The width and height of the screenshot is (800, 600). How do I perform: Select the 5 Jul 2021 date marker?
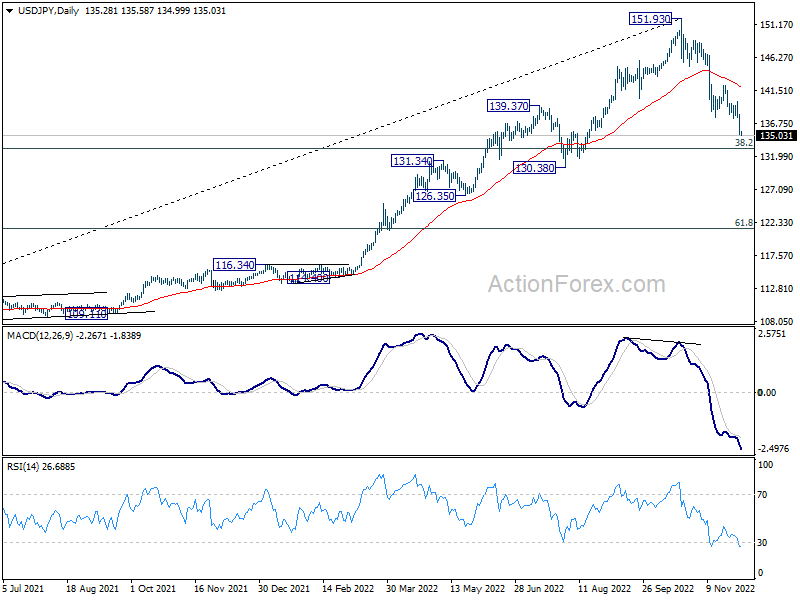click(23, 588)
